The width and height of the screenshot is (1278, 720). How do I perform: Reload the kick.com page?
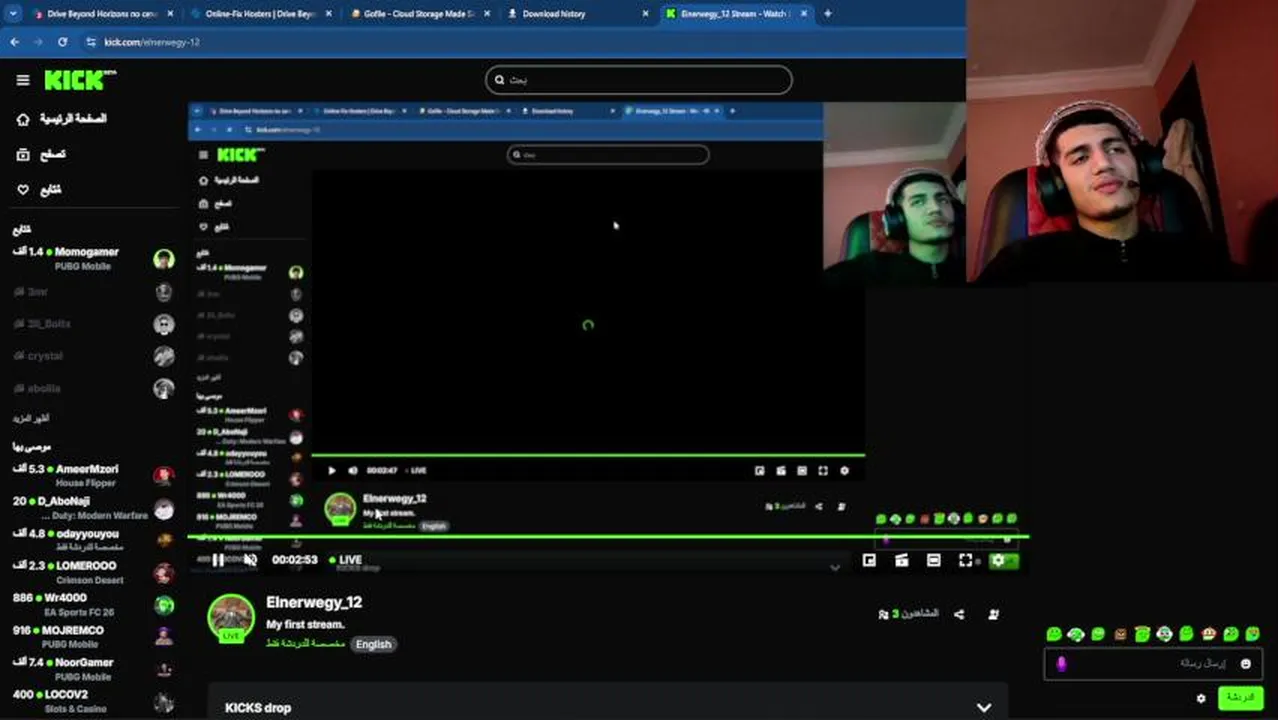62,42
